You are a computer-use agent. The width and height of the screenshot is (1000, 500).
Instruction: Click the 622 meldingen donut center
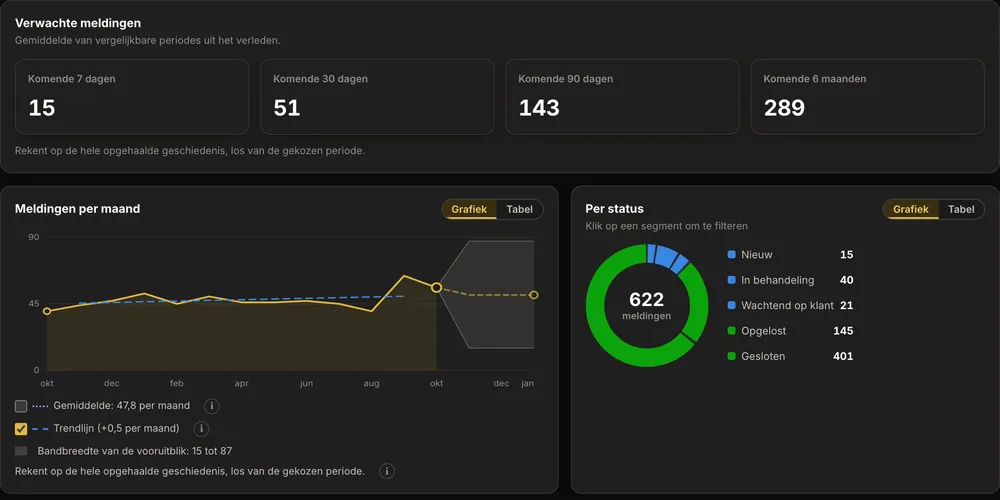click(x=647, y=305)
